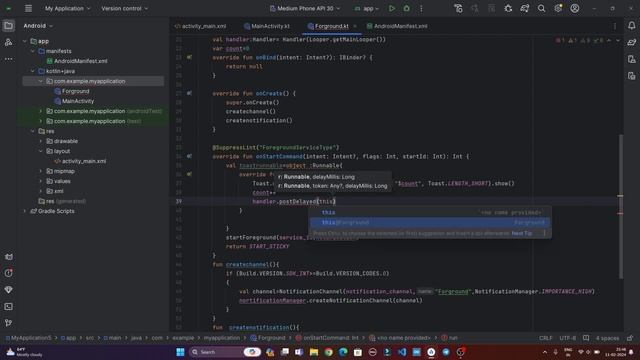Click the CRLF line separator widget
This screenshot has width=640, height=360.
tap(545, 338)
